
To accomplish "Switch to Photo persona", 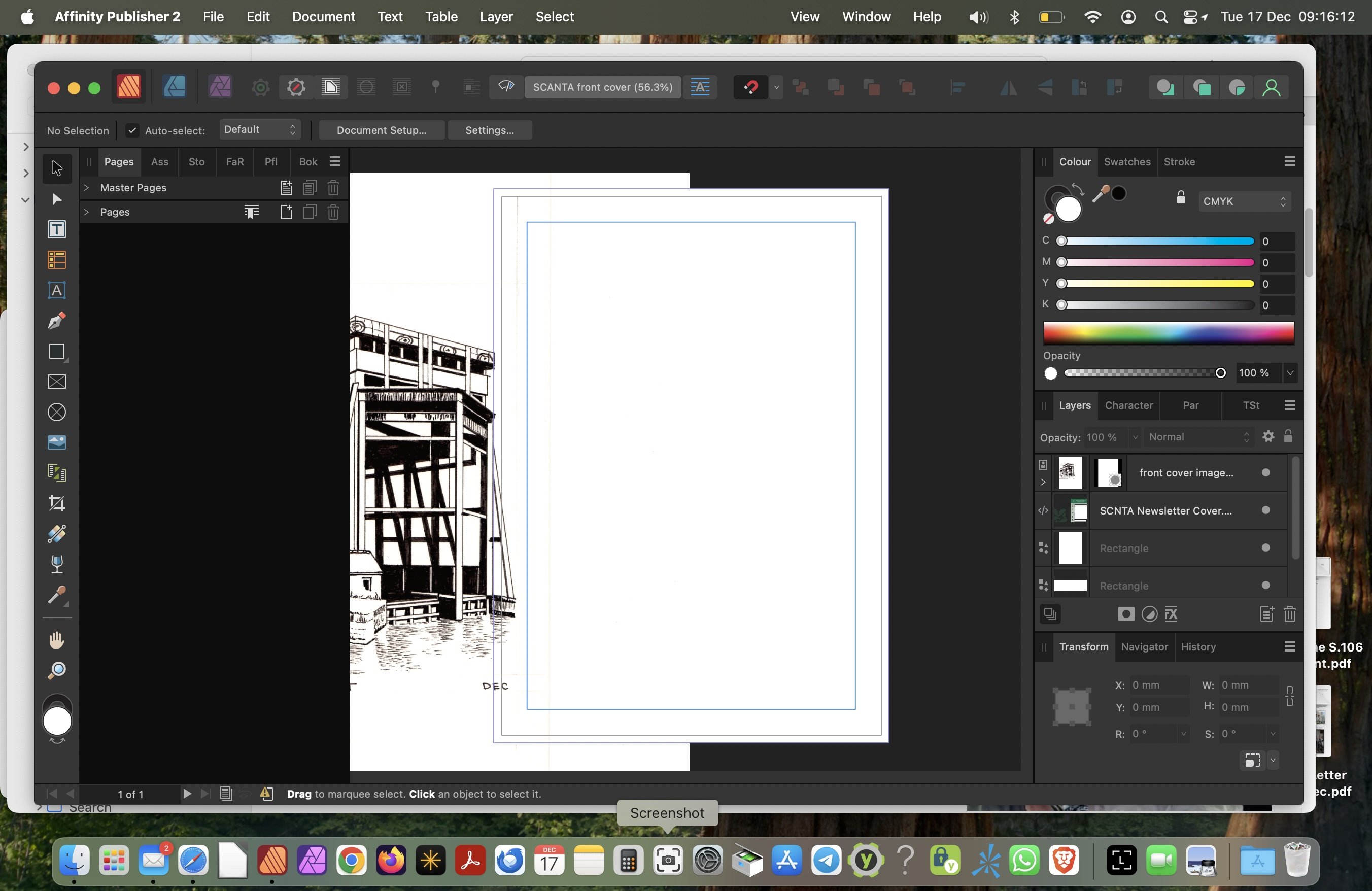I will coord(220,87).
